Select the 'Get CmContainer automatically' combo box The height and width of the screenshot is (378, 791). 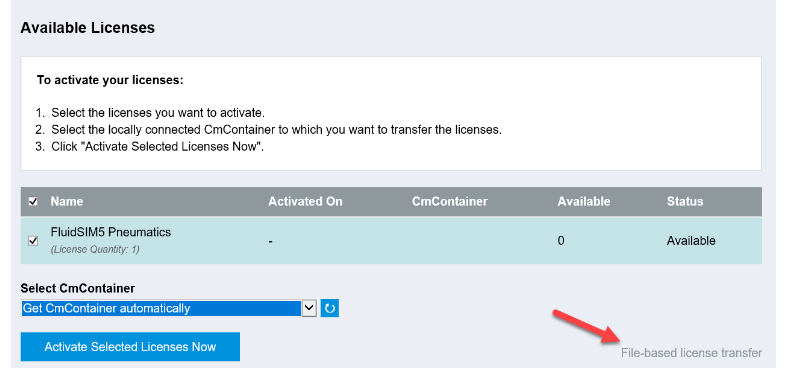click(x=168, y=308)
